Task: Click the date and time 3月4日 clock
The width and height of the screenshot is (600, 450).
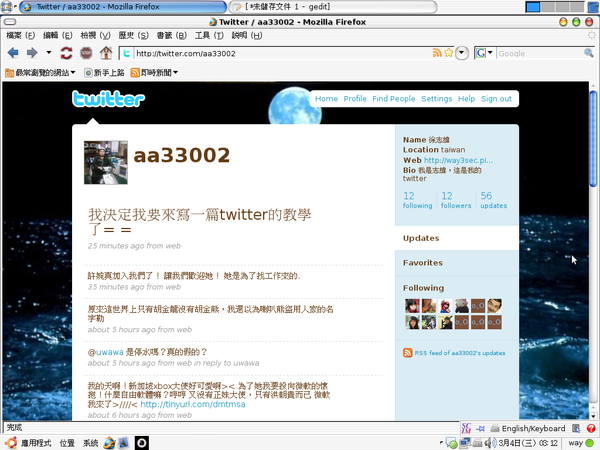Action: (x=528, y=443)
